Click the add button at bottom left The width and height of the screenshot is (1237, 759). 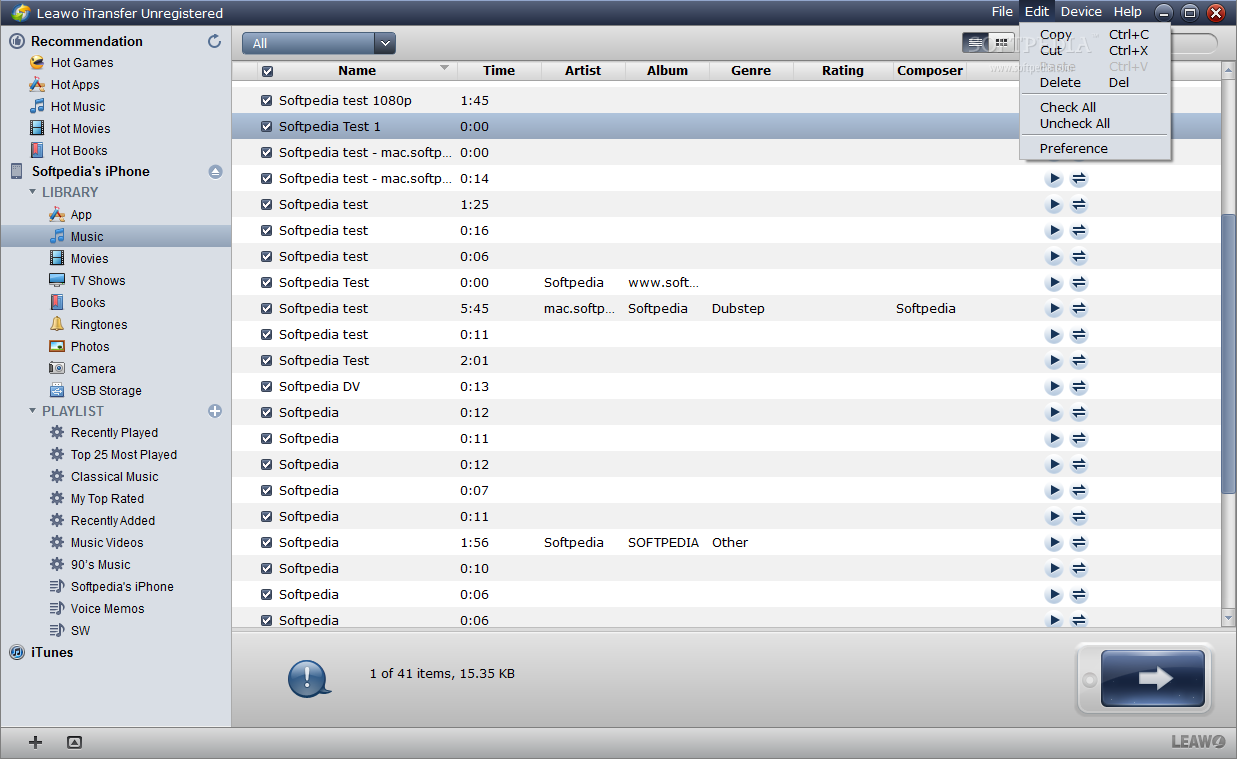tap(35, 742)
